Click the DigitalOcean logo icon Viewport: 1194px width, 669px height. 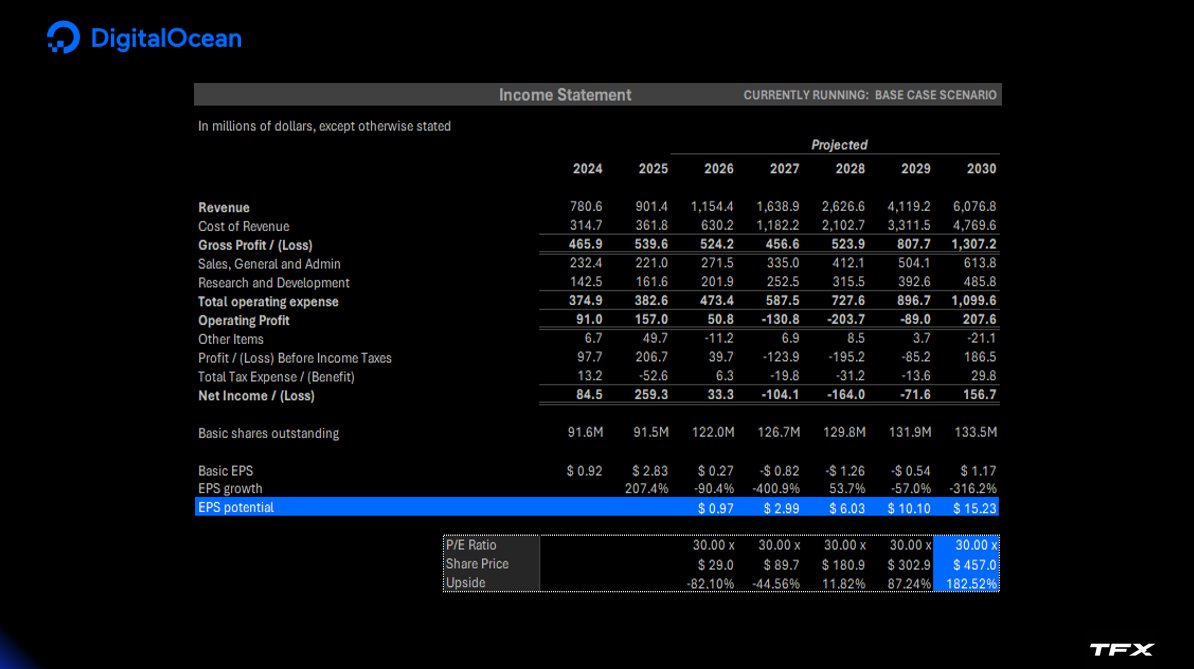(x=62, y=37)
